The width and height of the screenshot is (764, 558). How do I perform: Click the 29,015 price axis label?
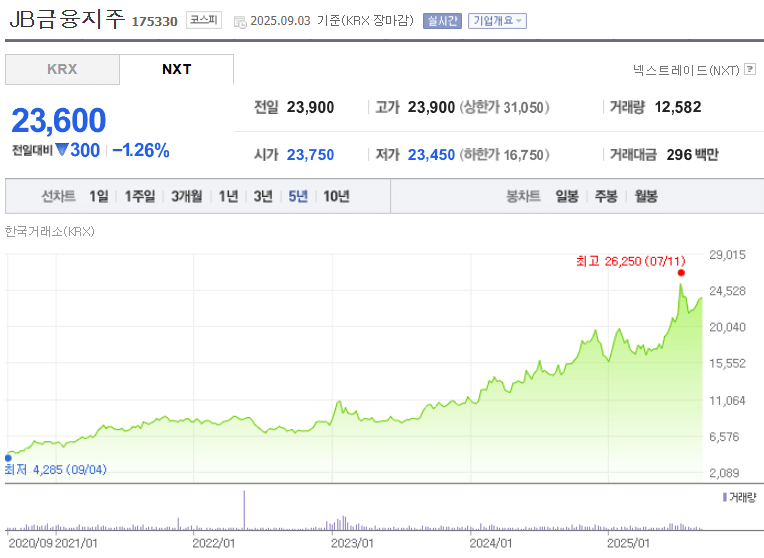[x=727, y=255]
